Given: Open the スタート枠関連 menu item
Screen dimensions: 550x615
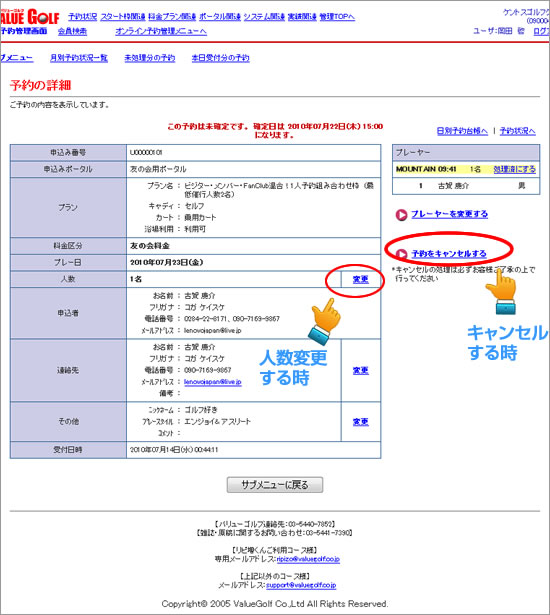Looking at the screenshot, I should pyautogui.click(x=123, y=16).
